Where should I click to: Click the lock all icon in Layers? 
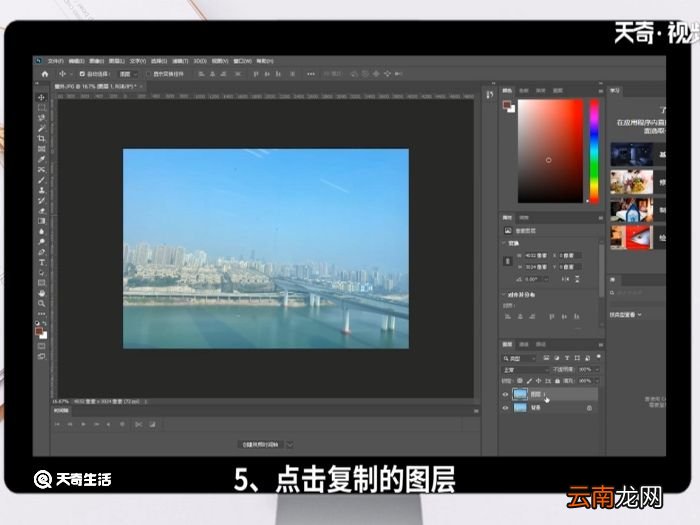pos(558,381)
